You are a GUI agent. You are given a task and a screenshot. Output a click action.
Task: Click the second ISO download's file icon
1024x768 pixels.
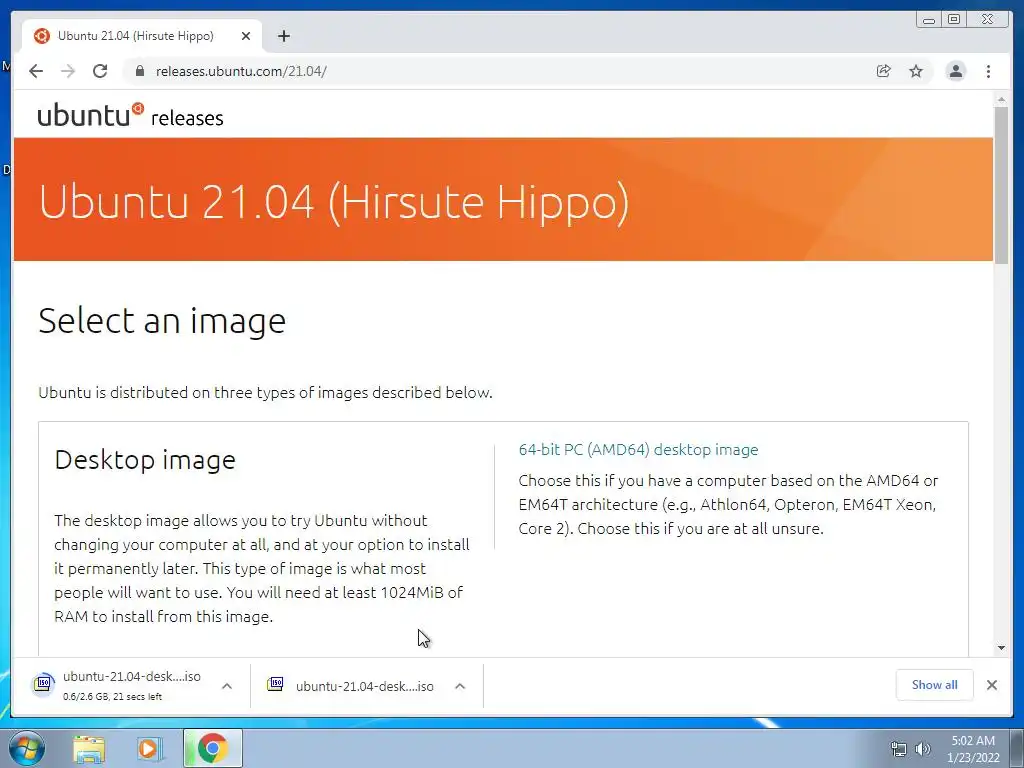click(x=275, y=684)
